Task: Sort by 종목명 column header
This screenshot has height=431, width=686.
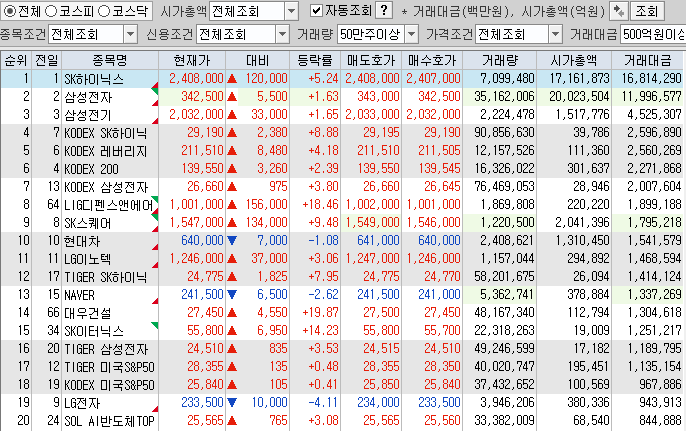Action: pos(110,60)
